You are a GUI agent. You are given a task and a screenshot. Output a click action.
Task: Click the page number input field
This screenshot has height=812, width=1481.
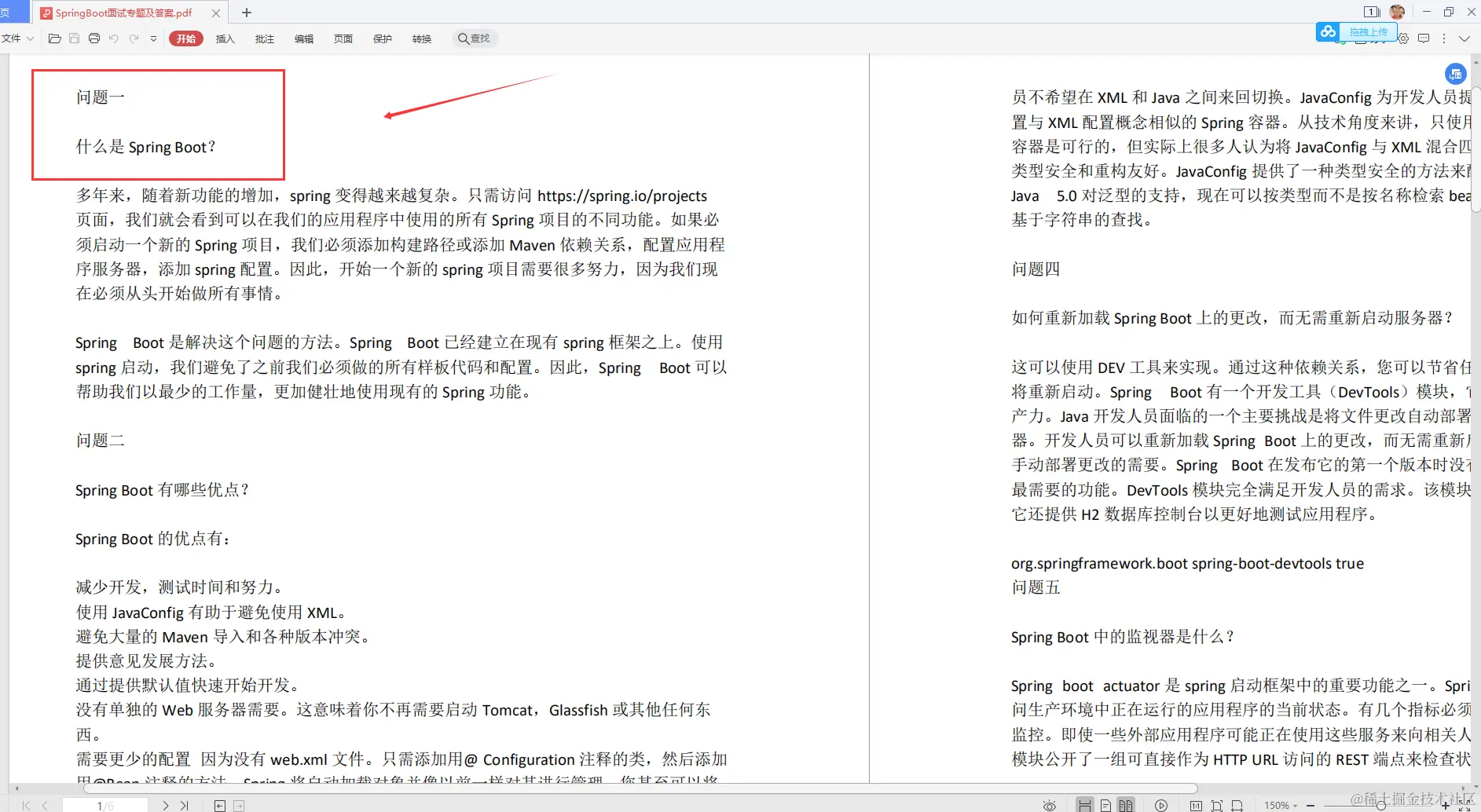pos(105,806)
